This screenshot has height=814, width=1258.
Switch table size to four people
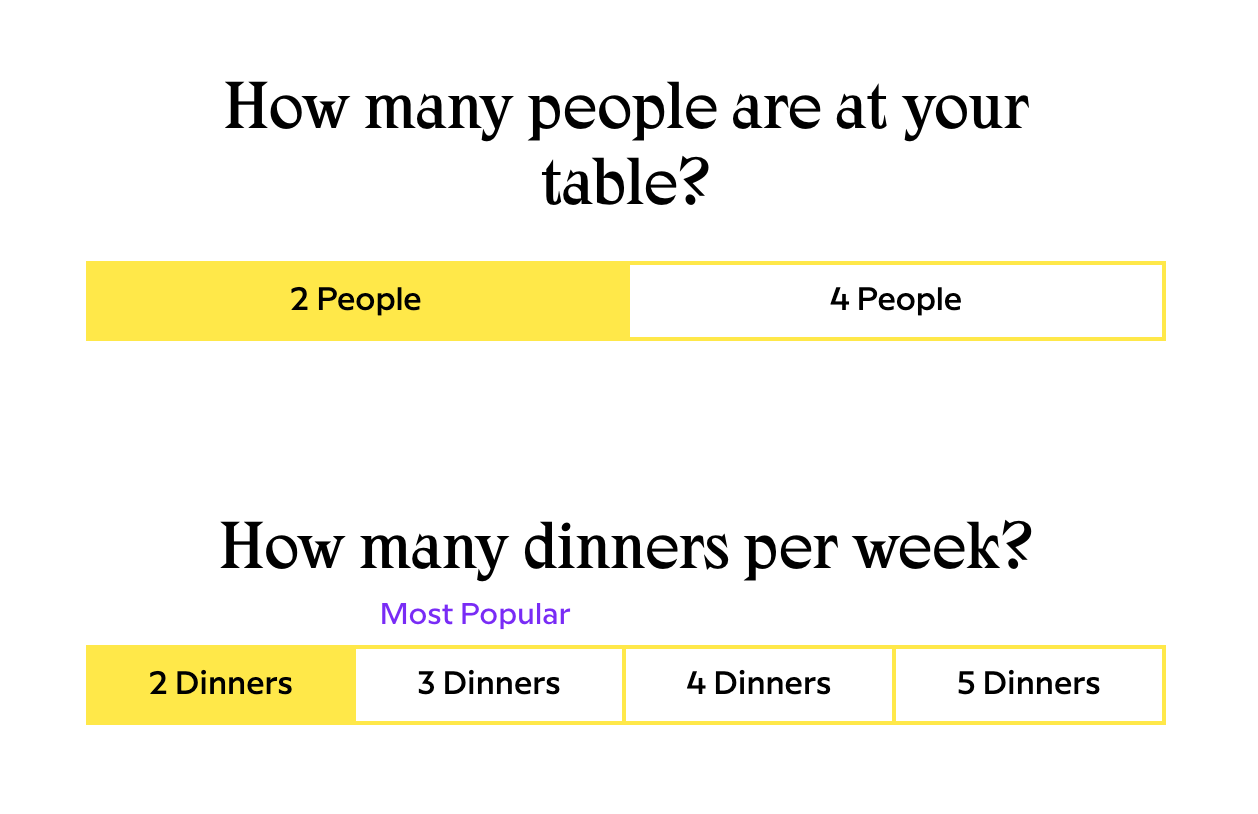point(896,300)
